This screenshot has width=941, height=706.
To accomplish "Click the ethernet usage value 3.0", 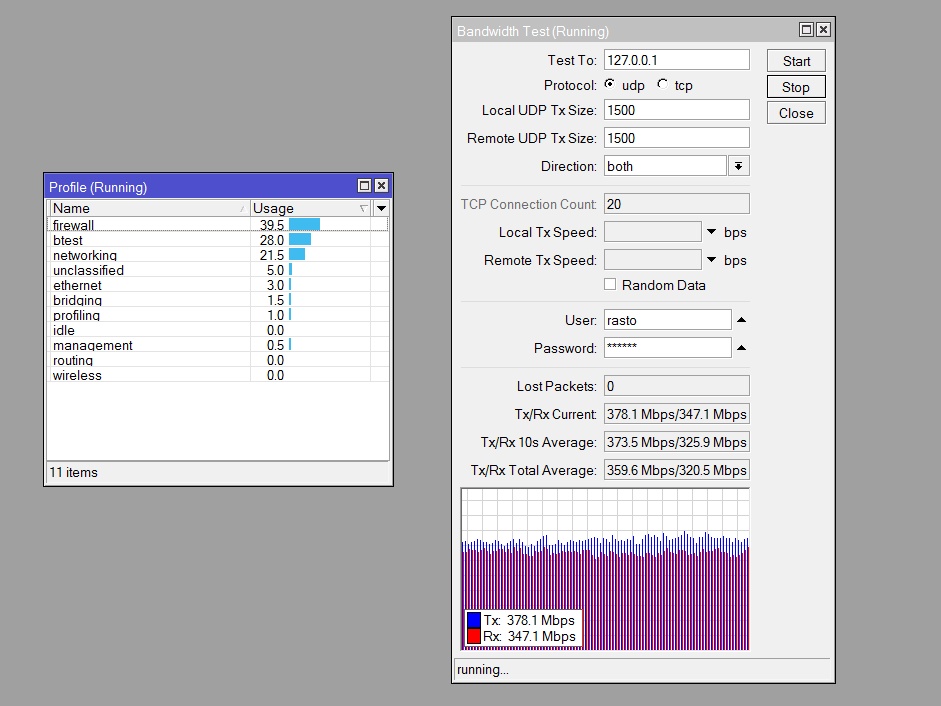I will tap(275, 285).
